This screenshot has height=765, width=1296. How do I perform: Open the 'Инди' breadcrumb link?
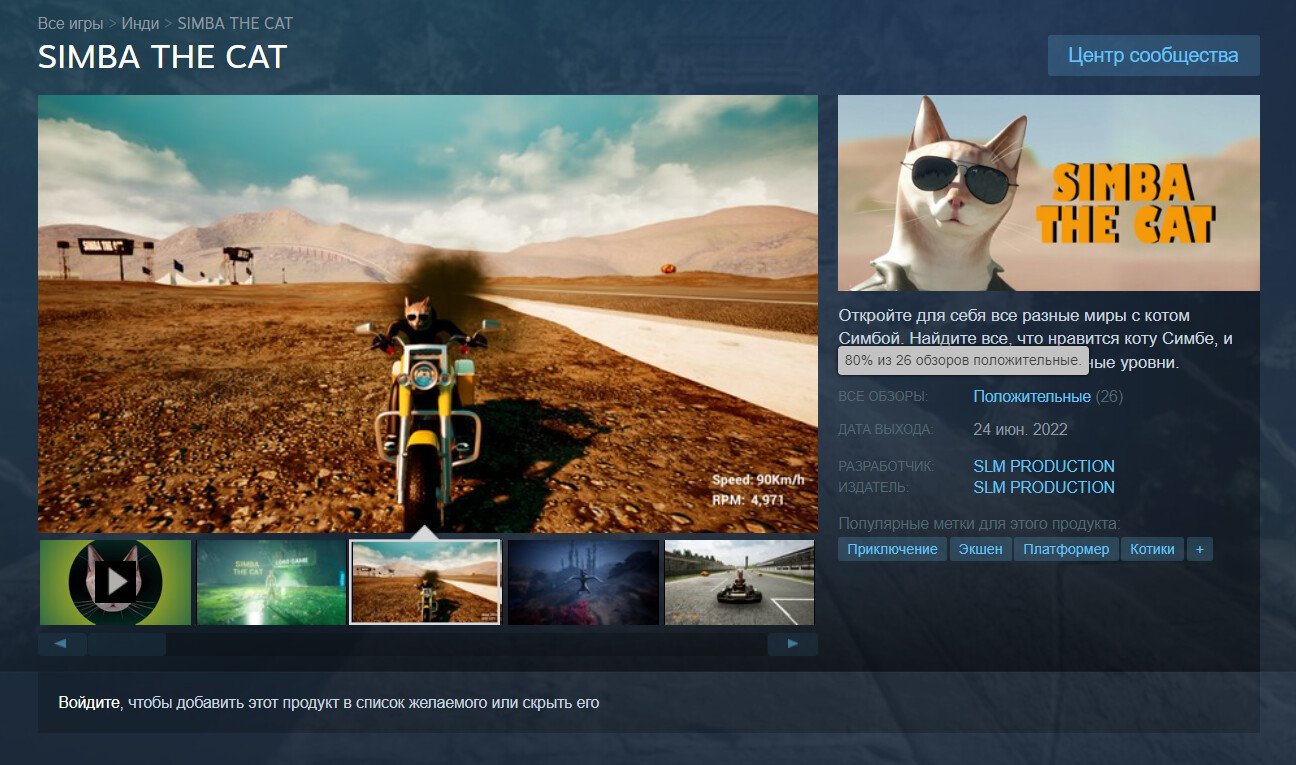140,22
